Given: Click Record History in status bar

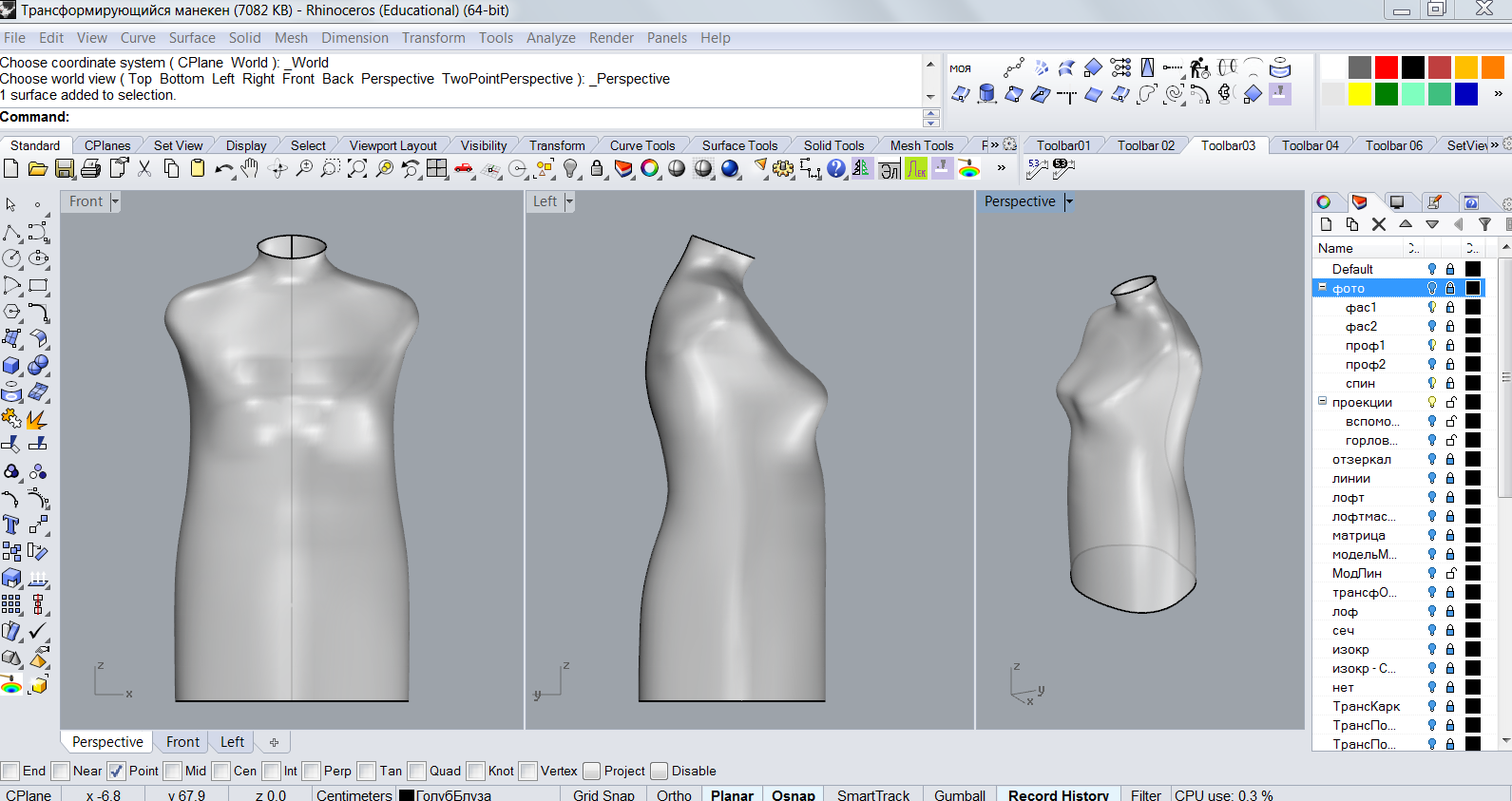Looking at the screenshot, I should (x=1058, y=794).
